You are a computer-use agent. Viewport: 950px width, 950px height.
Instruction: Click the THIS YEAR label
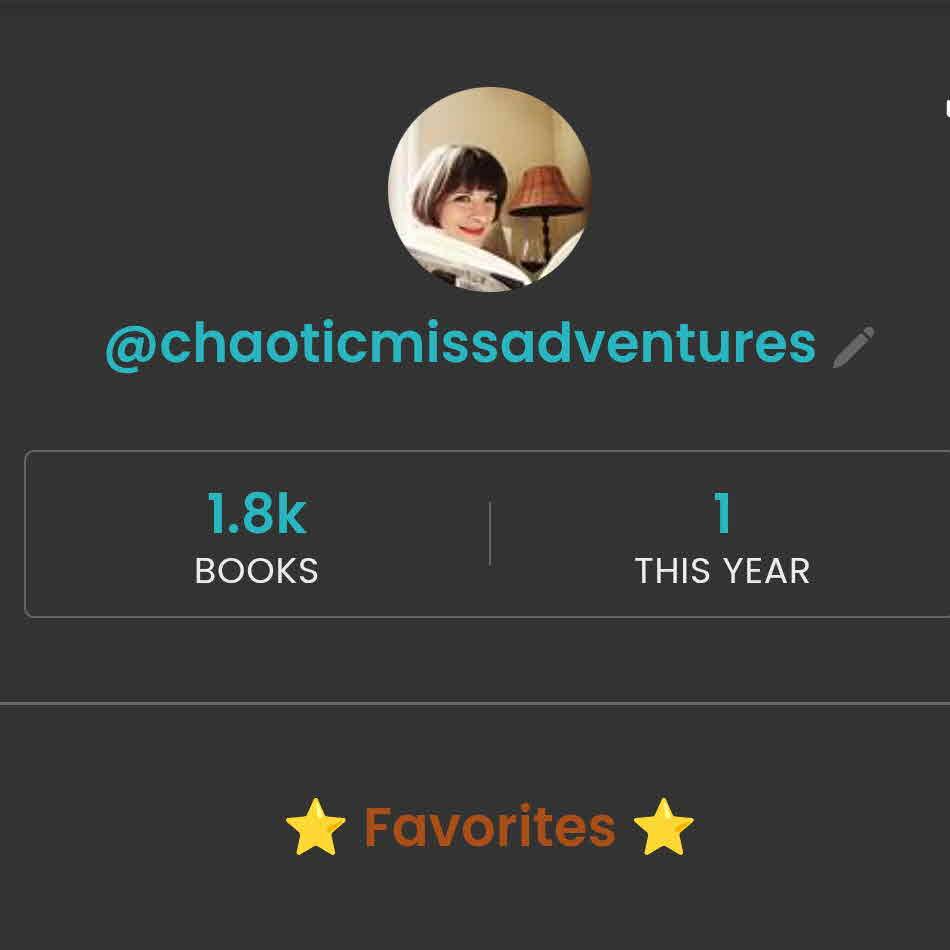(x=722, y=571)
